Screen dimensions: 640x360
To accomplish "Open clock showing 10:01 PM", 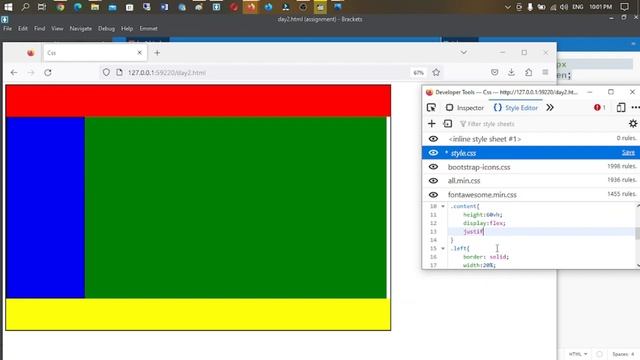I will point(600,7).
